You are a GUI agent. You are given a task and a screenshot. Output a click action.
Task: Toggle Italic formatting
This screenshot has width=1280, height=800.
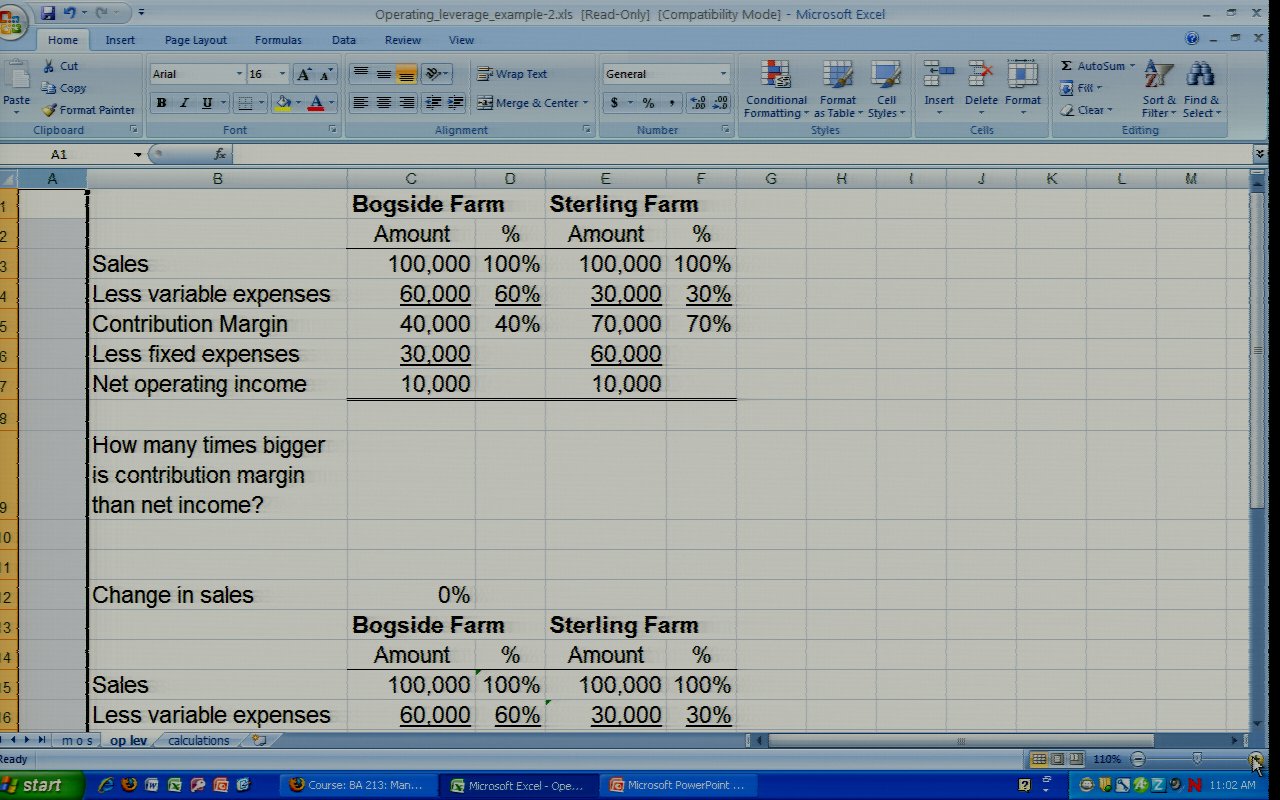[x=184, y=103]
